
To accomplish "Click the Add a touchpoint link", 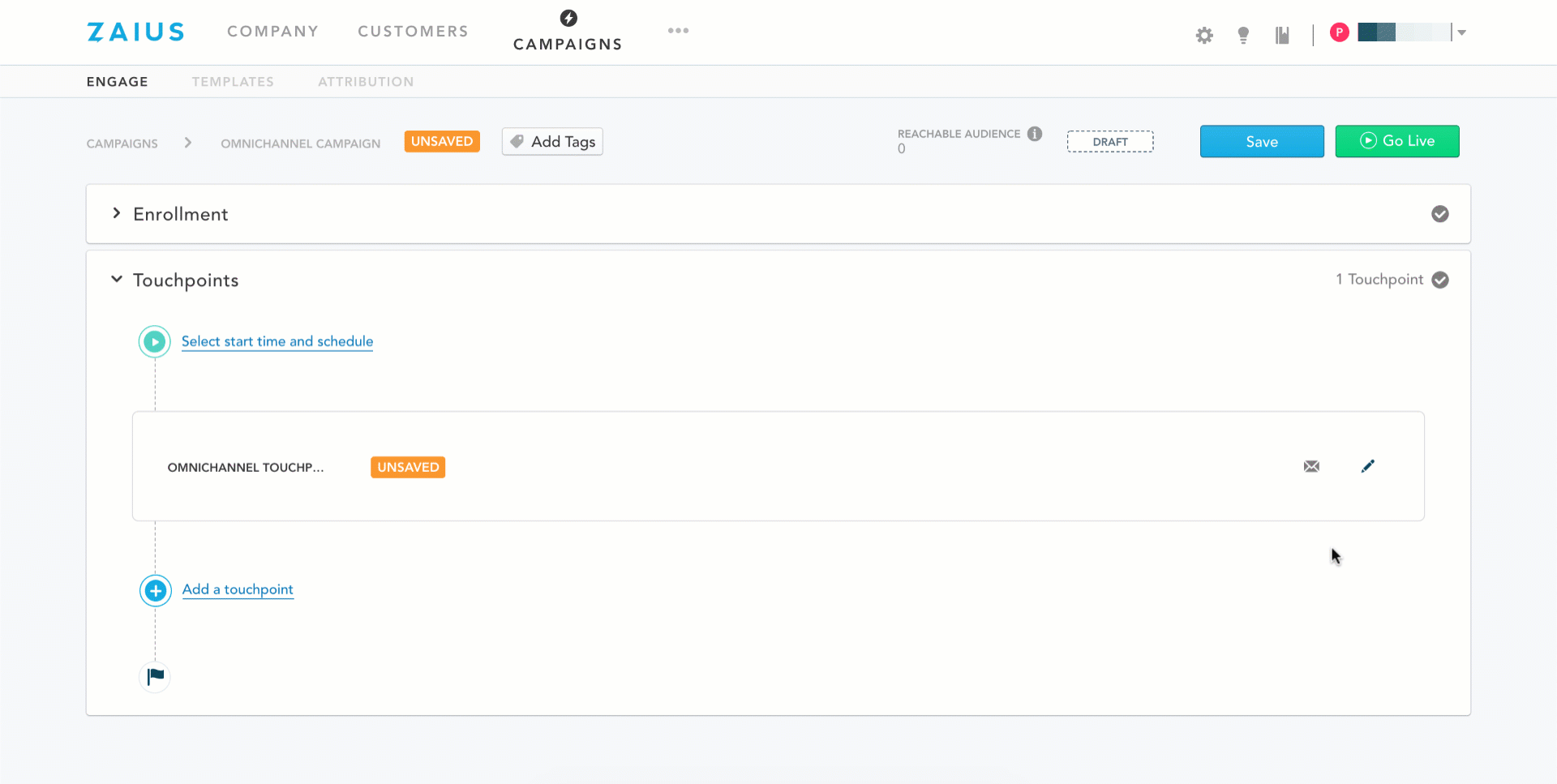I will 238,589.
